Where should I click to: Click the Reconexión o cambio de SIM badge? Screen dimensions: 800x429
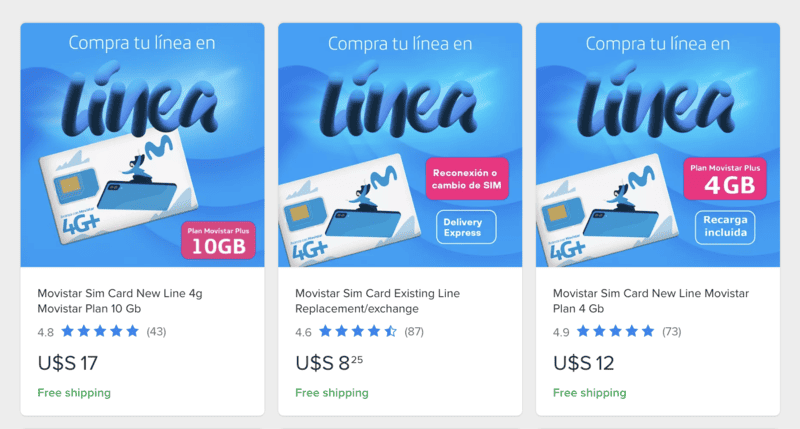[467, 179]
